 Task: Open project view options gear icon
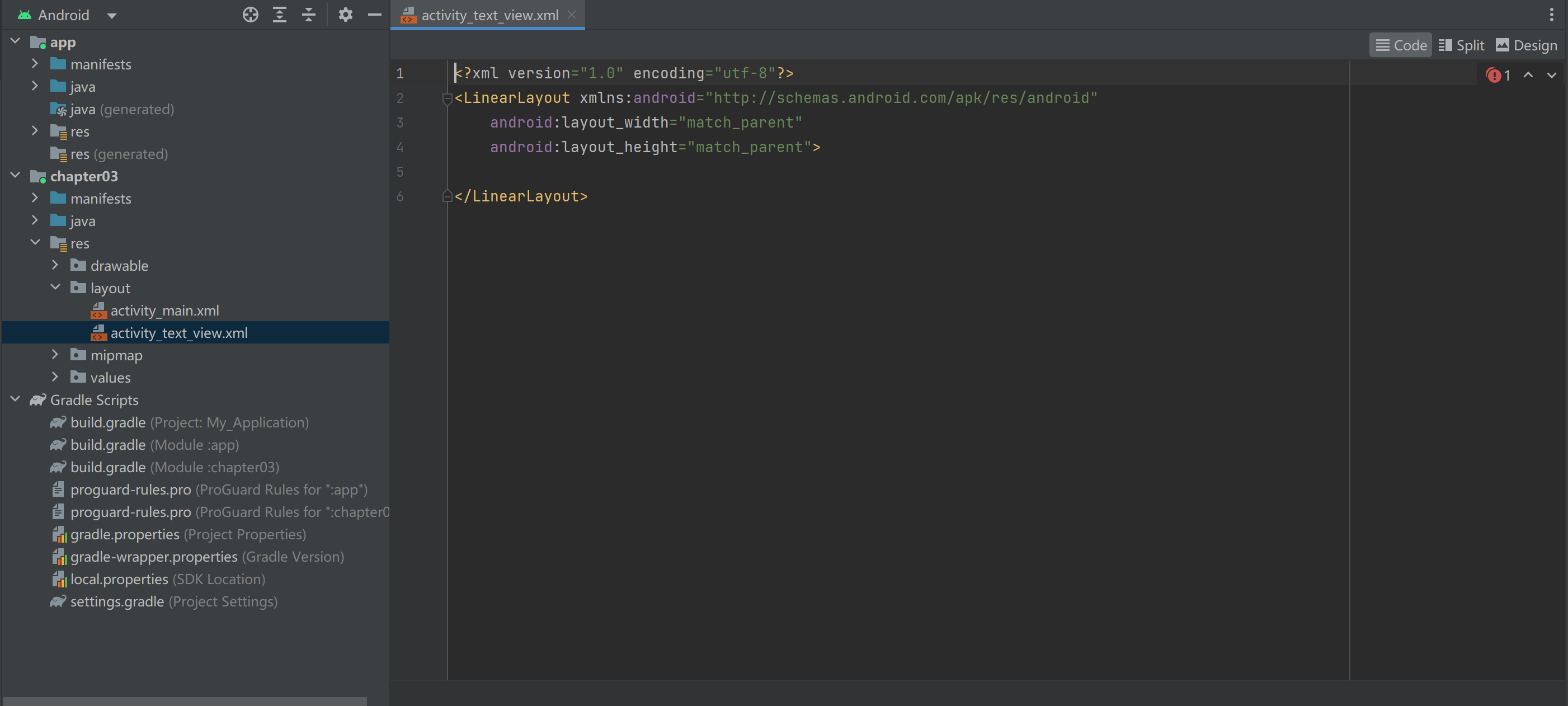[x=345, y=15]
